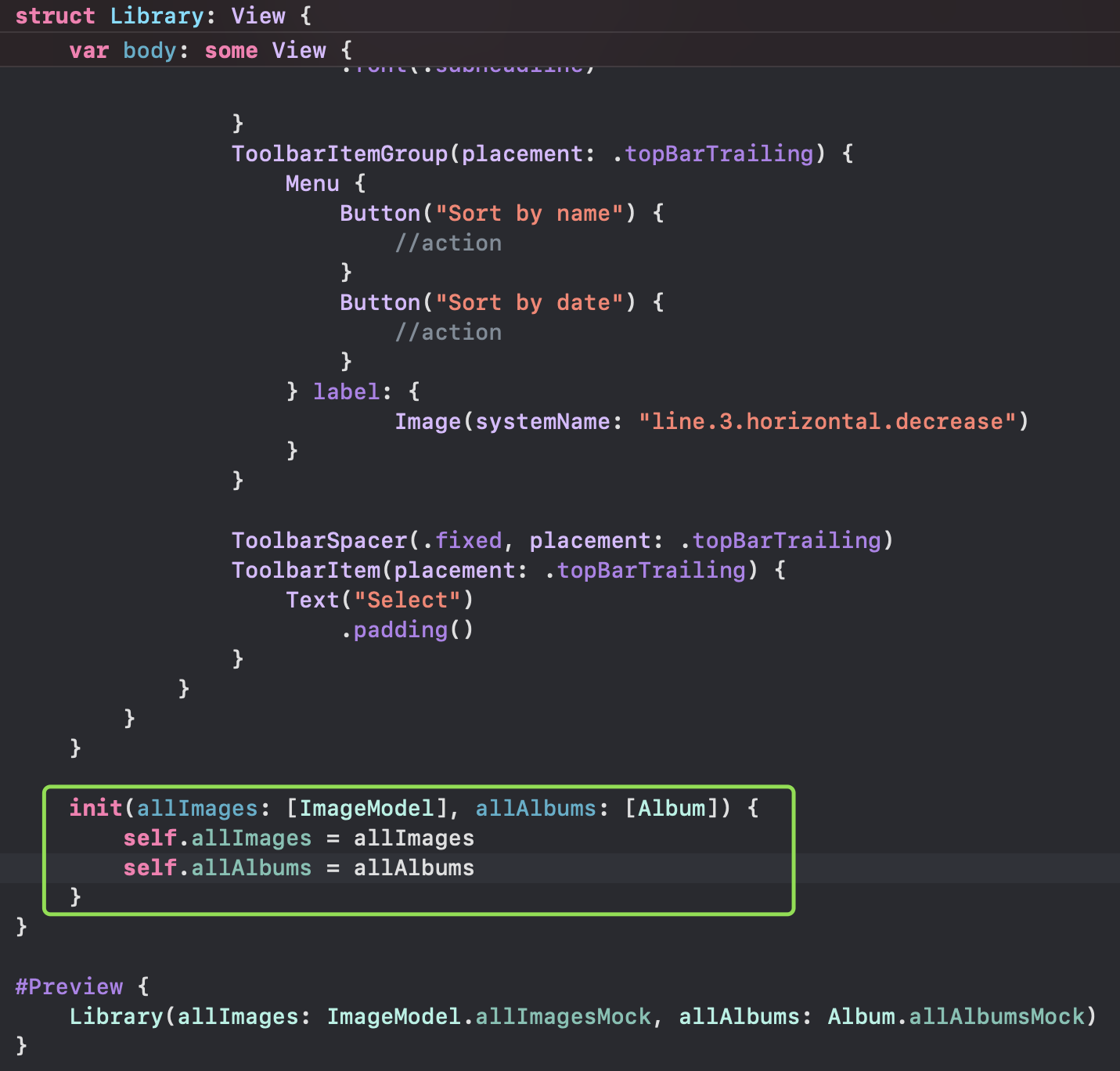This screenshot has width=1120, height=1071.
Task: Click 'allAlbumsMock' in the preview call
Action: coord(997,1016)
